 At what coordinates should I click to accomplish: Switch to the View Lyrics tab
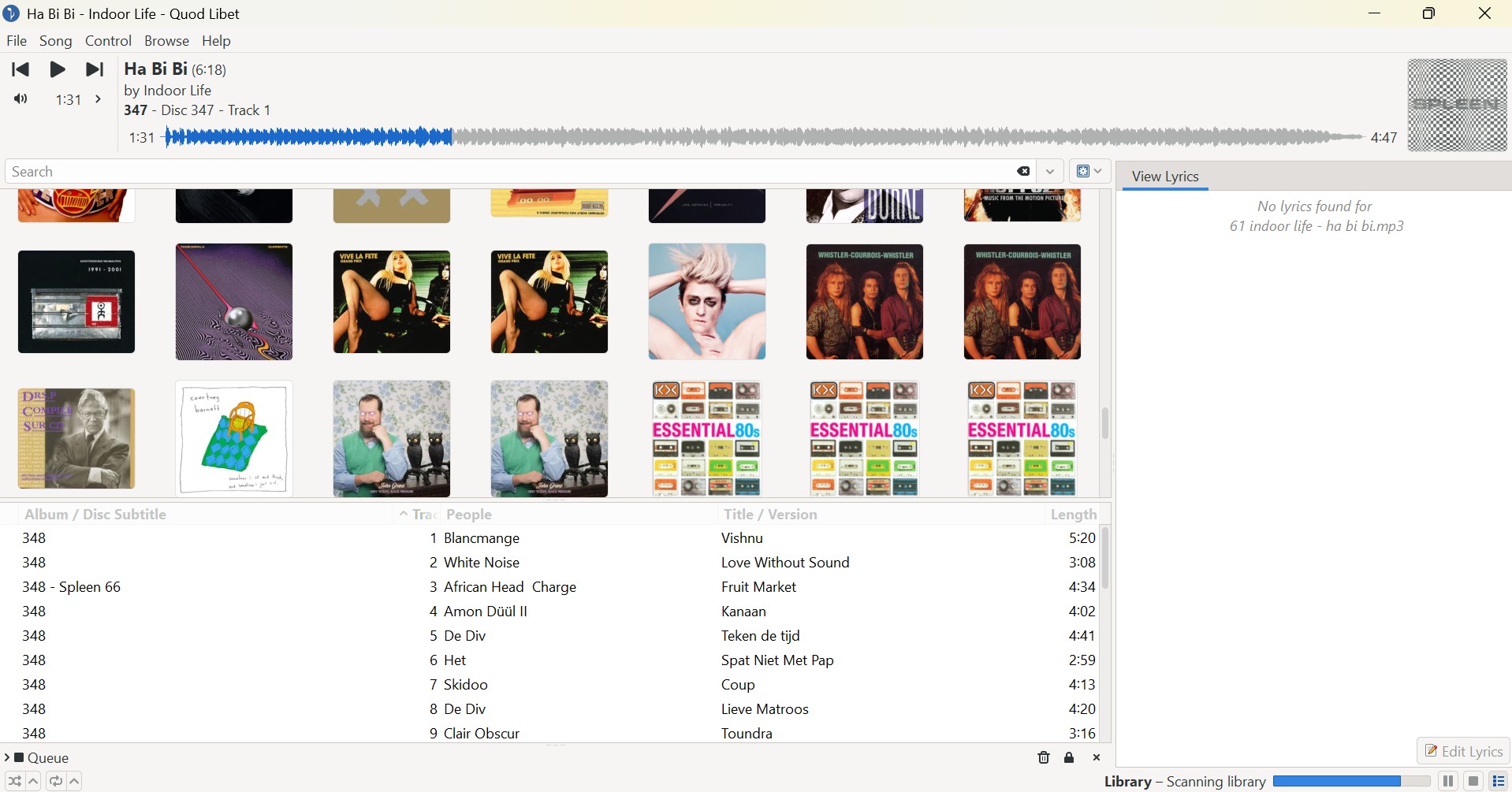1164,177
